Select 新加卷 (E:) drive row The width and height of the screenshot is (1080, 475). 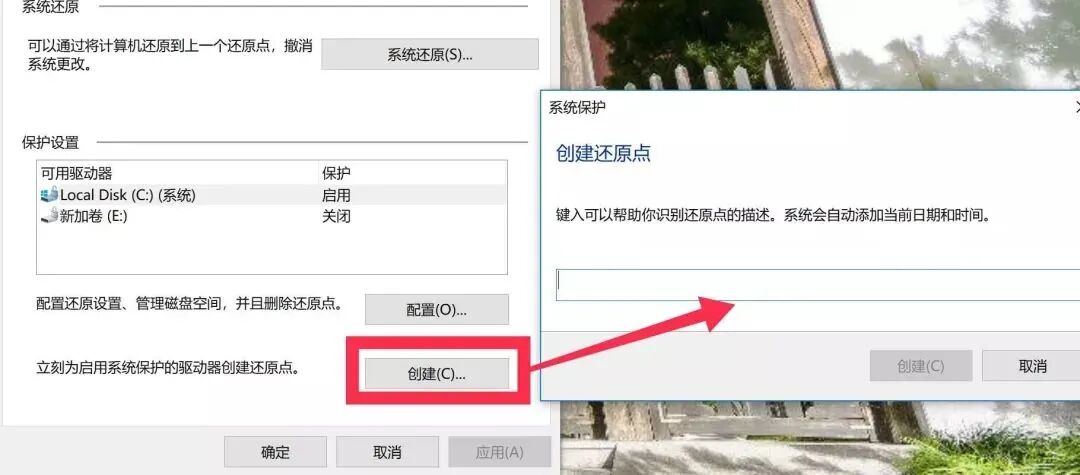(x=272, y=216)
